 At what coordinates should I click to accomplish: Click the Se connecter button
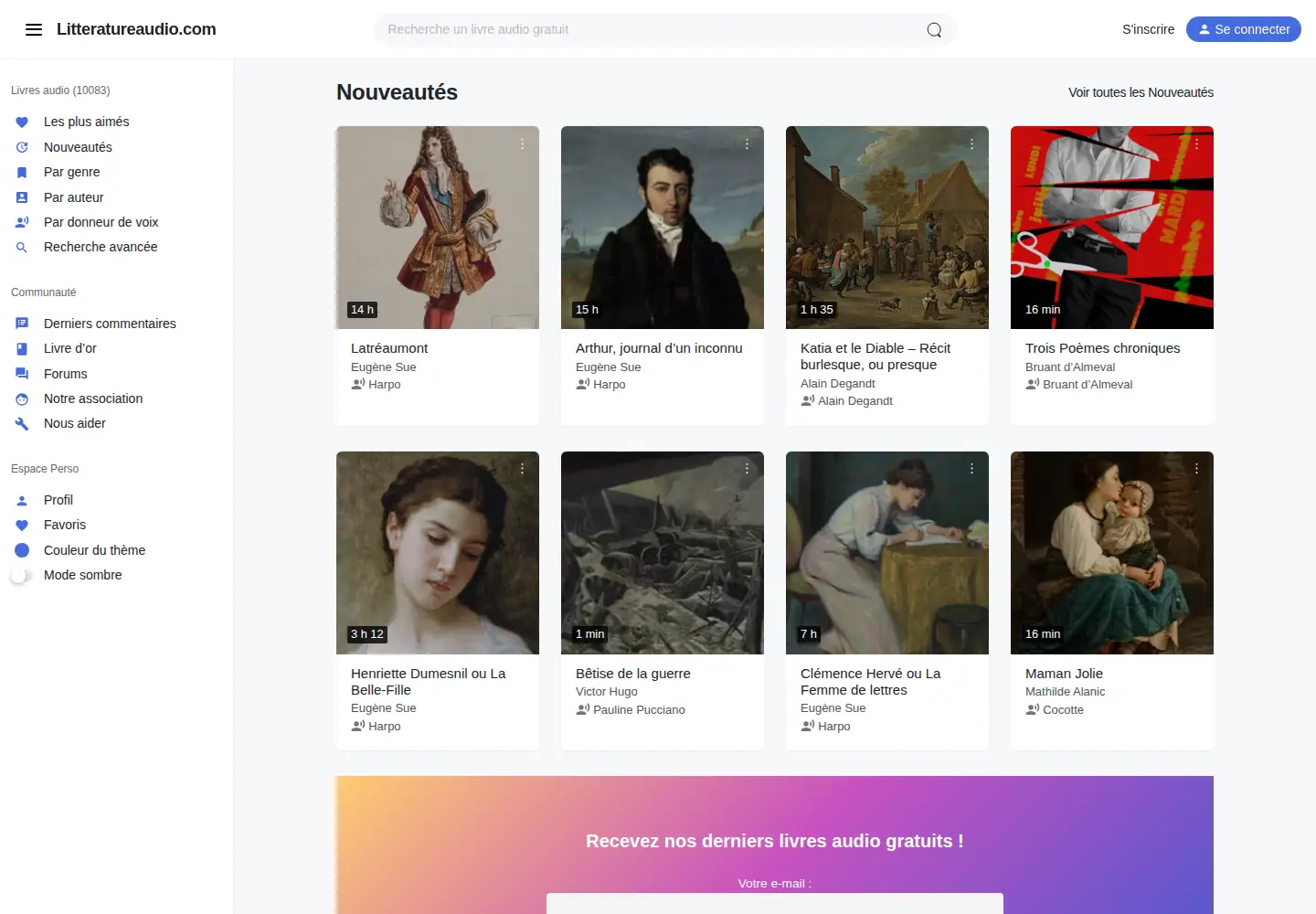tap(1244, 29)
